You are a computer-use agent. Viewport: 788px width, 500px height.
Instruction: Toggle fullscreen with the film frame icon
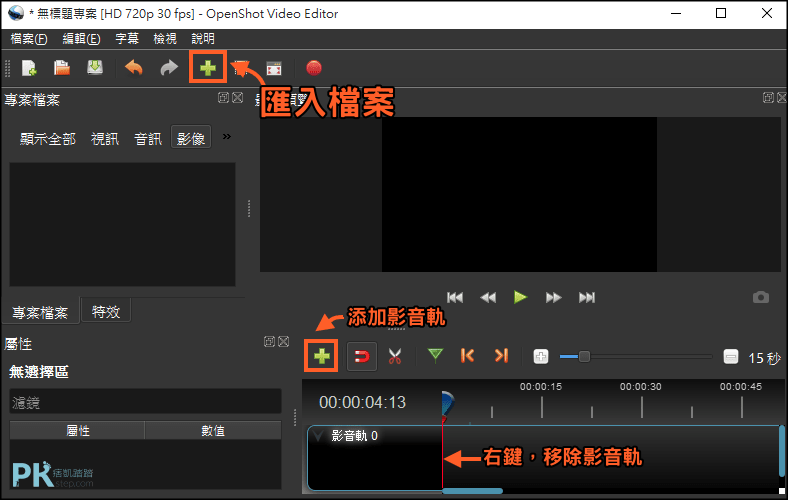[274, 68]
